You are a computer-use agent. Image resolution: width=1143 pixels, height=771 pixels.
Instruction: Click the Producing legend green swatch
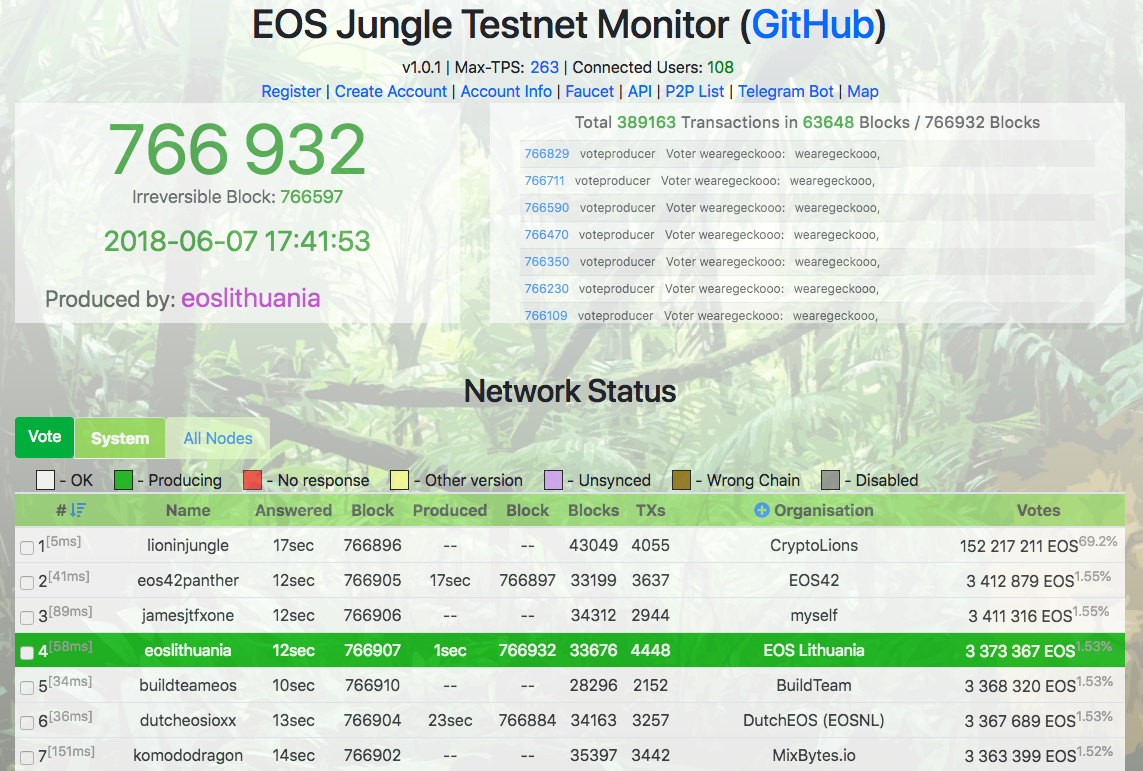123,480
